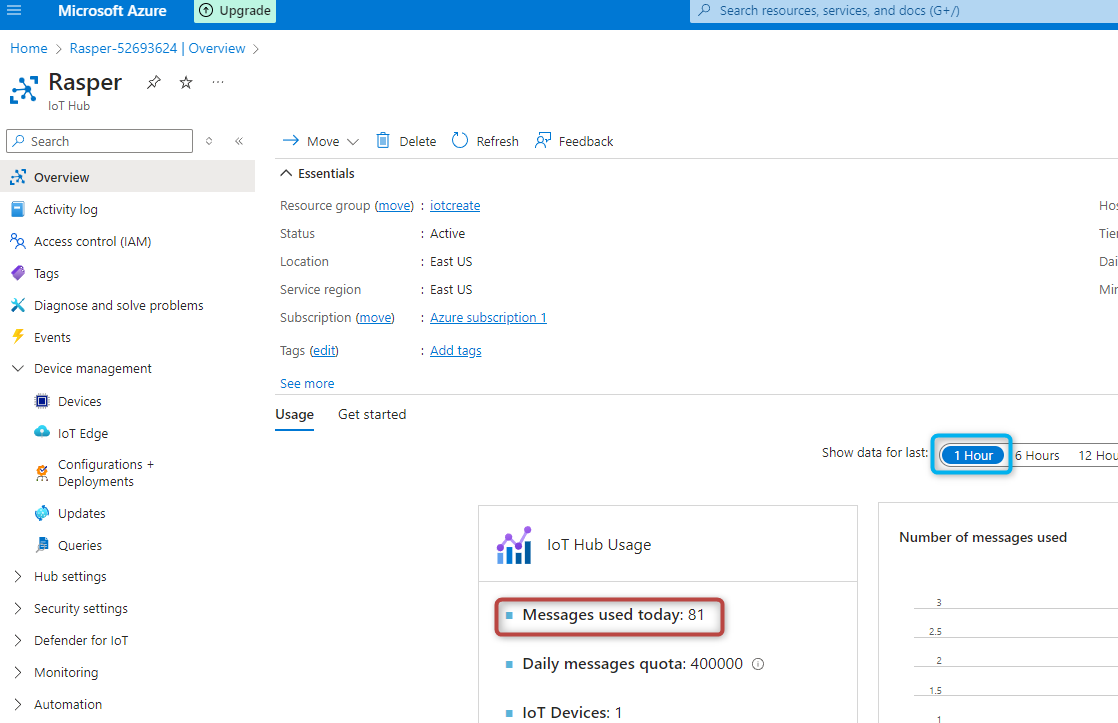The image size is (1118, 723).
Task: Open Access control (IAM)
Action: (x=93, y=241)
